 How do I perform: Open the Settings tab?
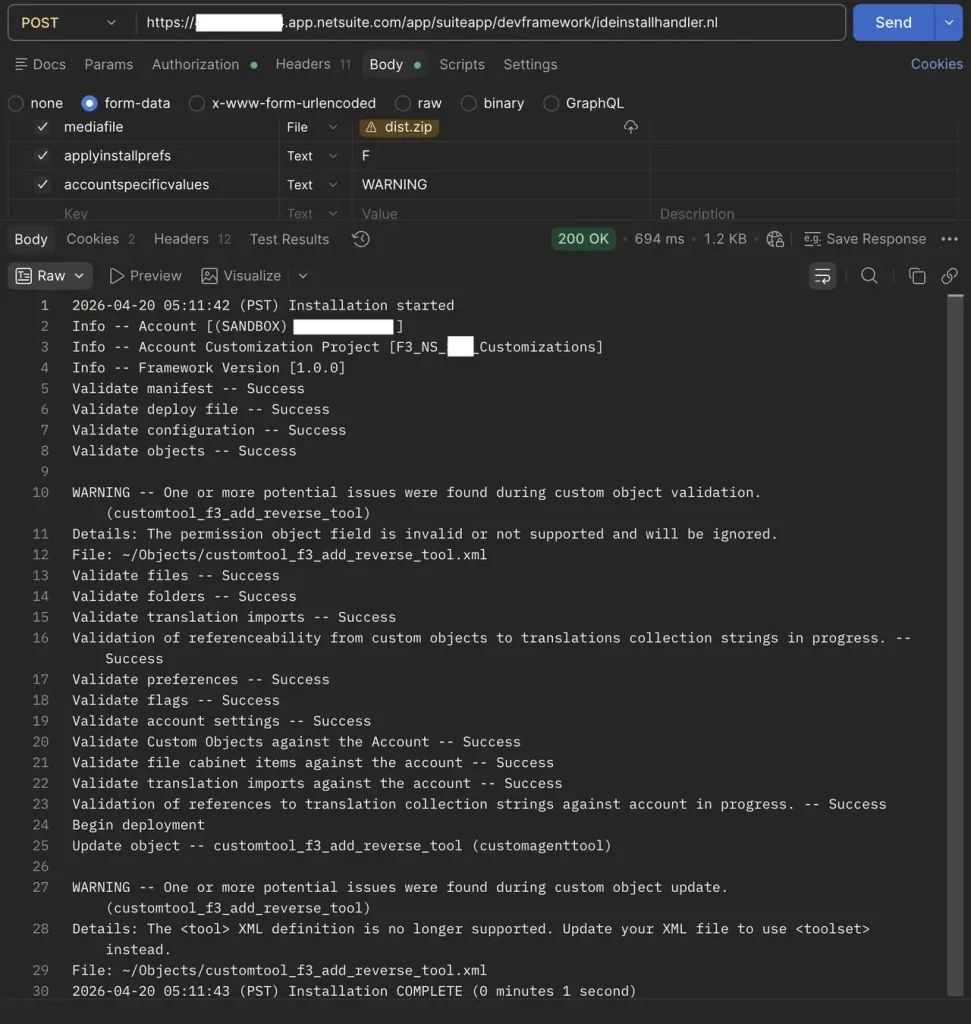[x=530, y=64]
